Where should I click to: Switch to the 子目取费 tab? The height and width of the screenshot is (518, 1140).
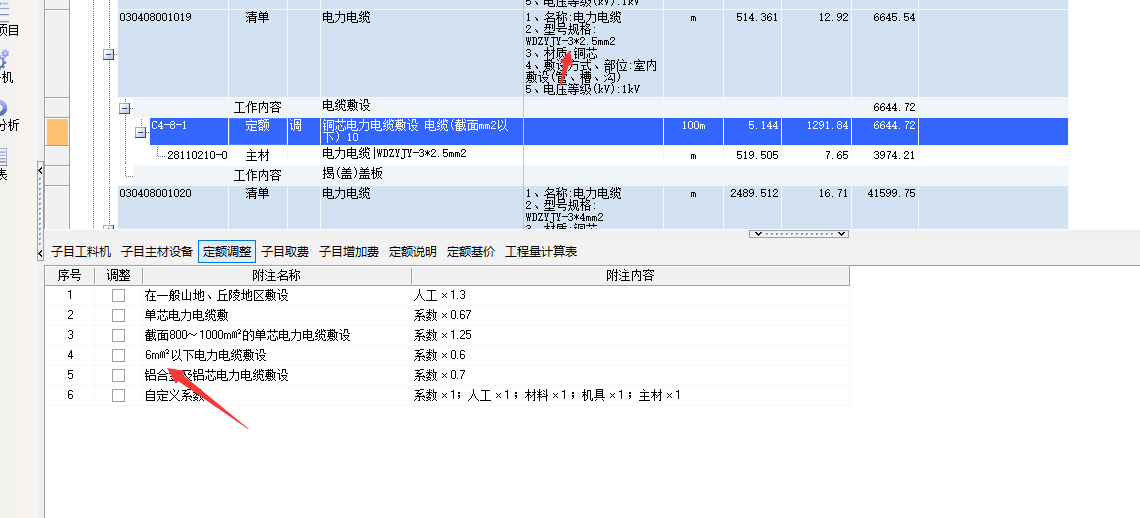[x=285, y=252]
